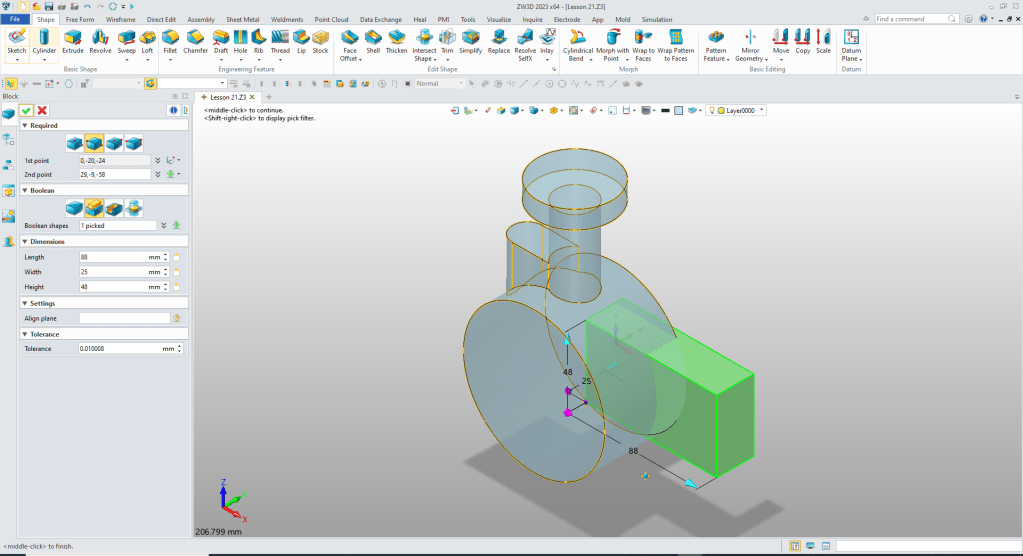Open the Layer0000 layer dropdown
Screen dimensions: 1023x556
coord(762,110)
